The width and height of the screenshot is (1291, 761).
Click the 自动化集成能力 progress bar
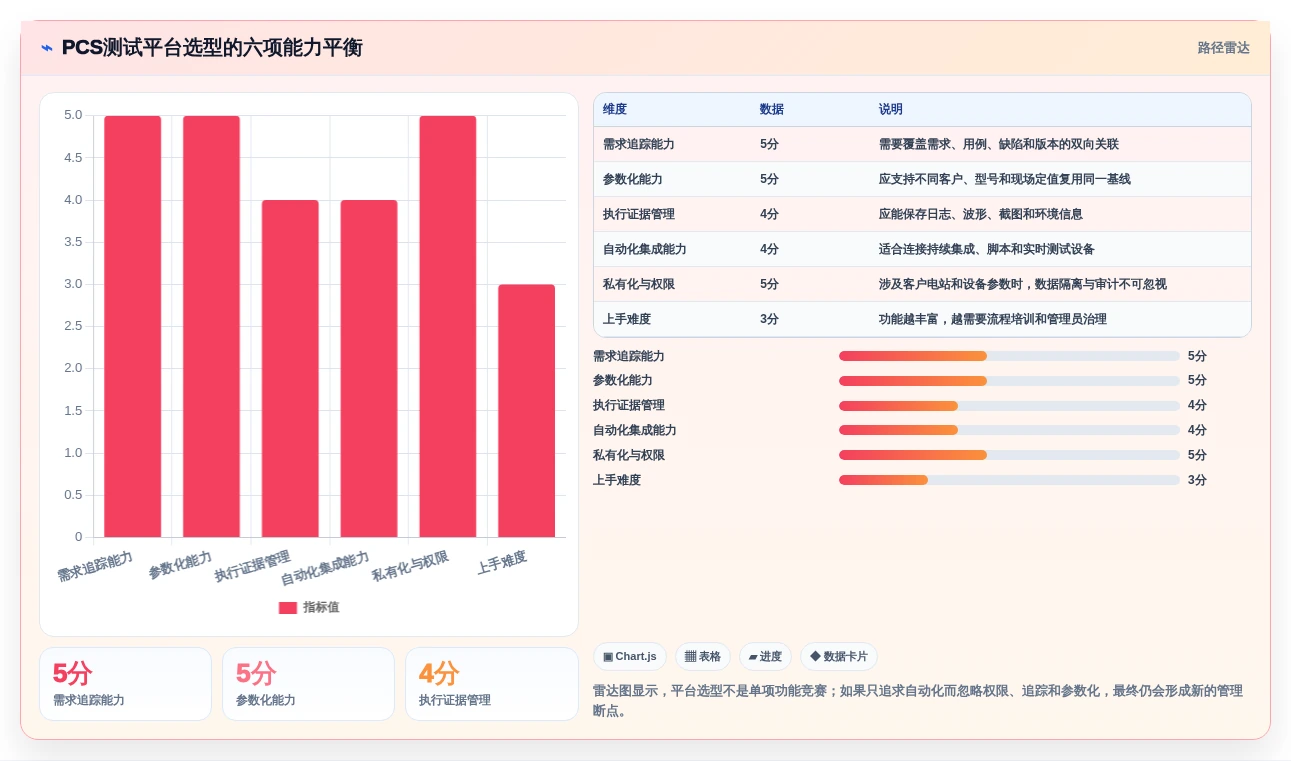pyautogui.click(x=1009, y=430)
